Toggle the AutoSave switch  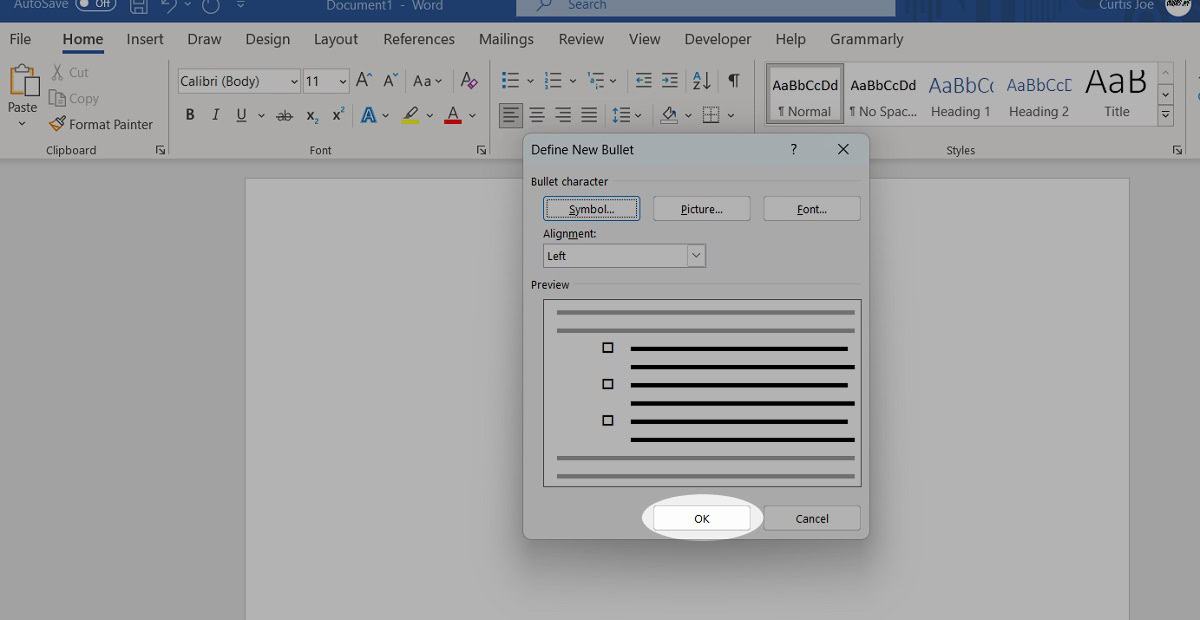tap(95, 5)
